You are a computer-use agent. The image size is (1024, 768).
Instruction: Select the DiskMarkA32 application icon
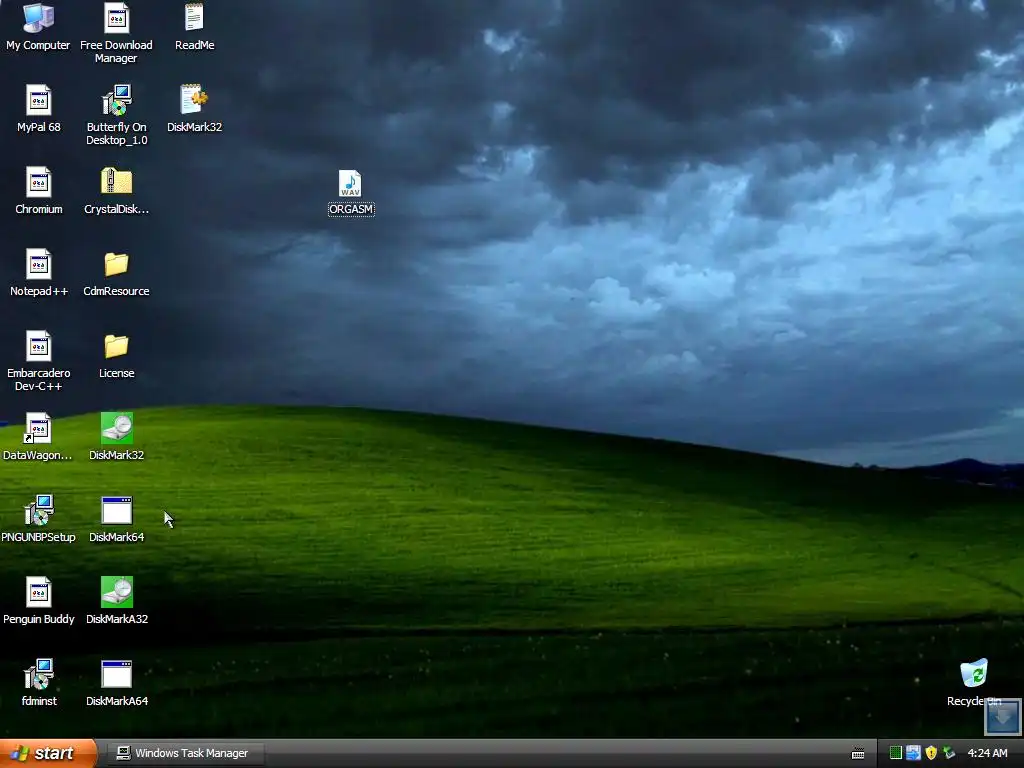[117, 601]
